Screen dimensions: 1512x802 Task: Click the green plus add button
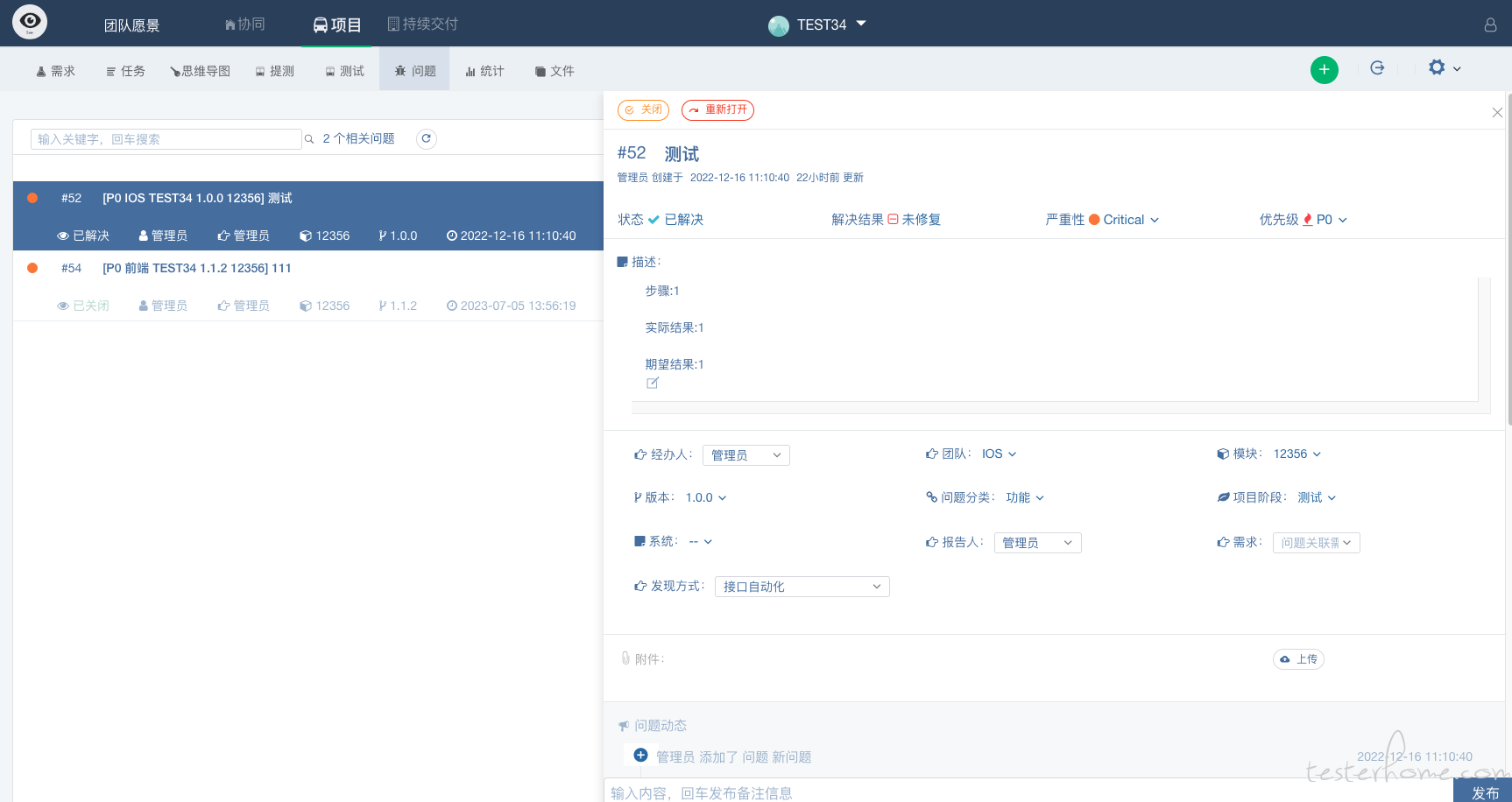(x=1324, y=69)
